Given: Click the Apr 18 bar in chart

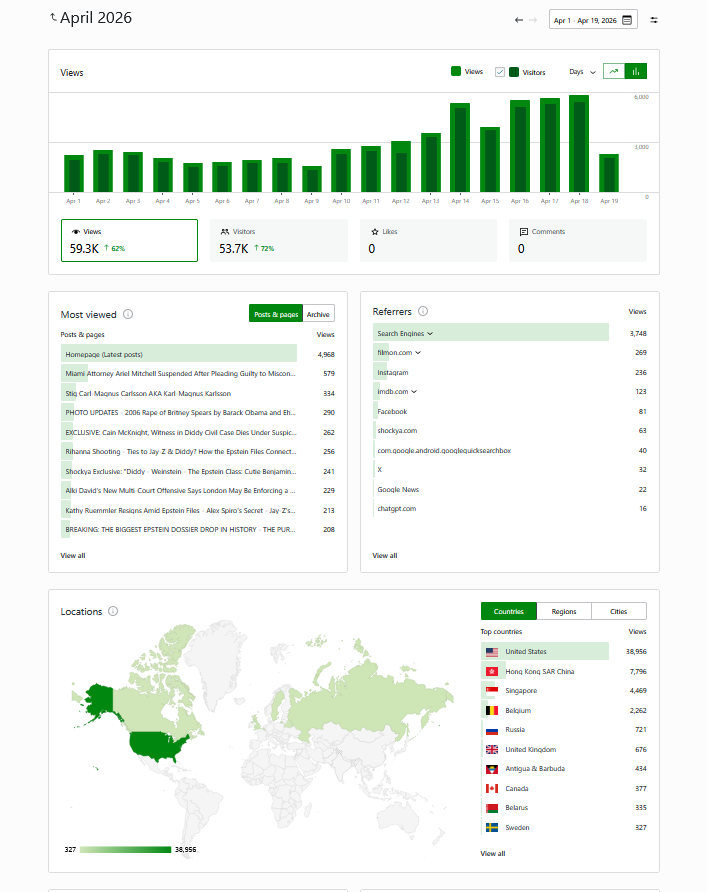Looking at the screenshot, I should click(578, 143).
